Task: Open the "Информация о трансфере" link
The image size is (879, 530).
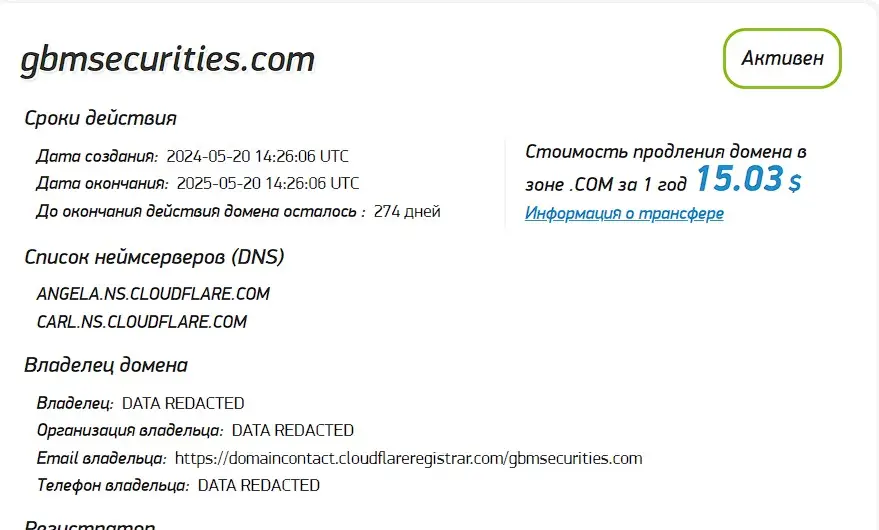Action: (624, 213)
